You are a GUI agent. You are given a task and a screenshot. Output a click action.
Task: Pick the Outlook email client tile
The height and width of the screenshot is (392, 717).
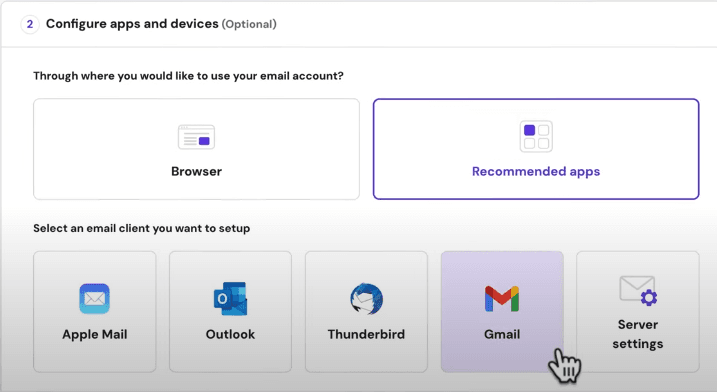pyautogui.click(x=230, y=311)
